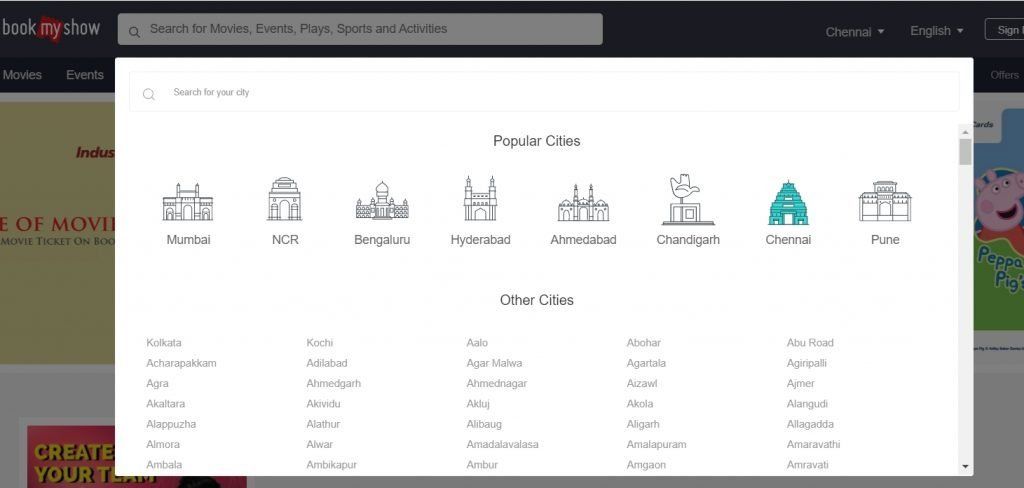The image size is (1024, 488).
Task: Pick the highlighted Chennai temple icon
Action: [x=788, y=203]
